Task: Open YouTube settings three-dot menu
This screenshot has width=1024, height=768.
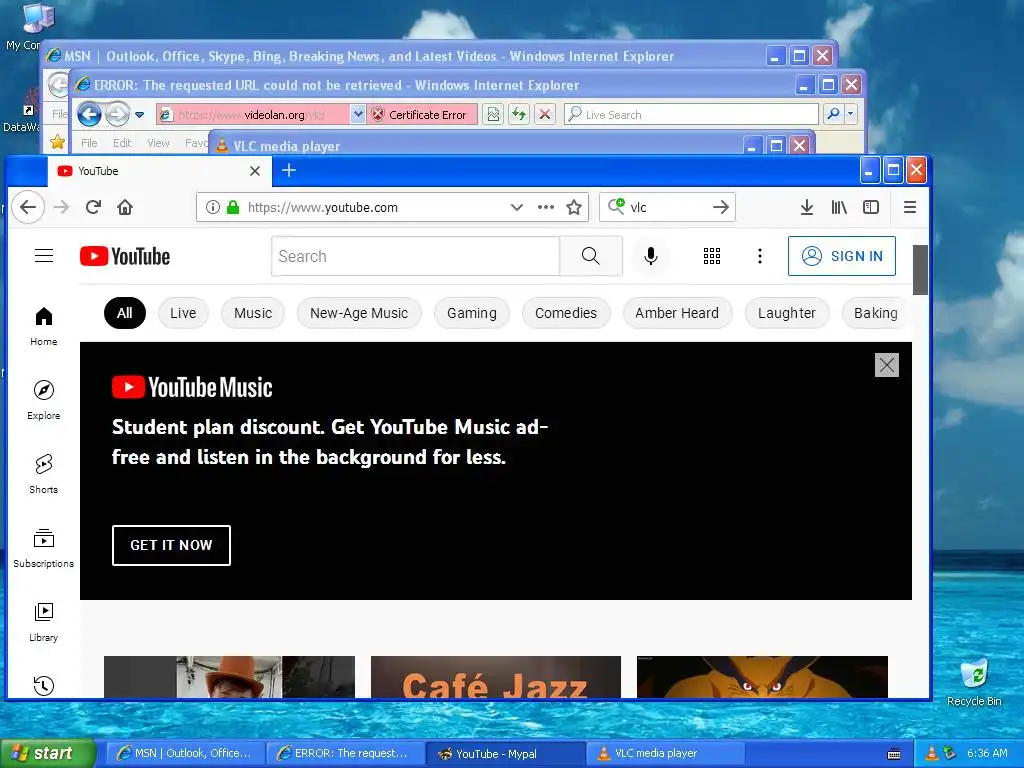Action: coord(760,256)
